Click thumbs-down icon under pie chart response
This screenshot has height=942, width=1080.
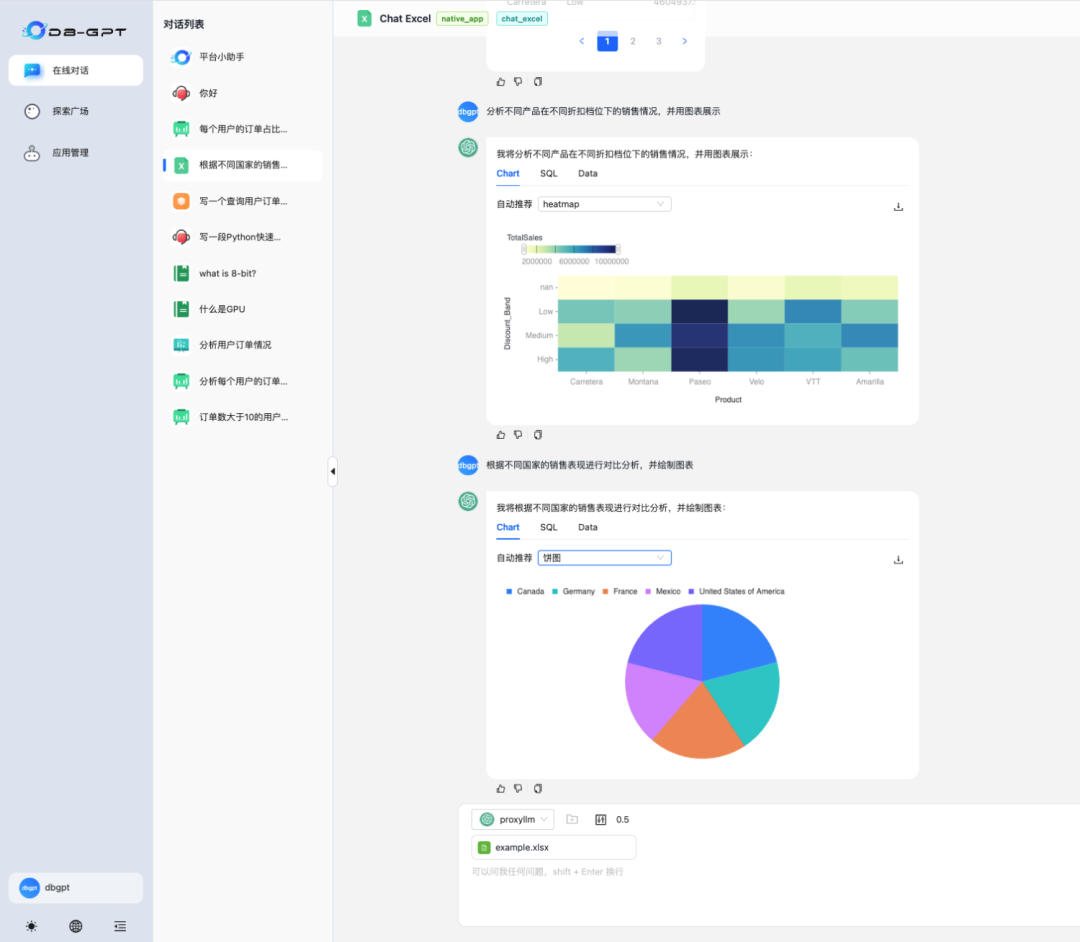[518, 788]
